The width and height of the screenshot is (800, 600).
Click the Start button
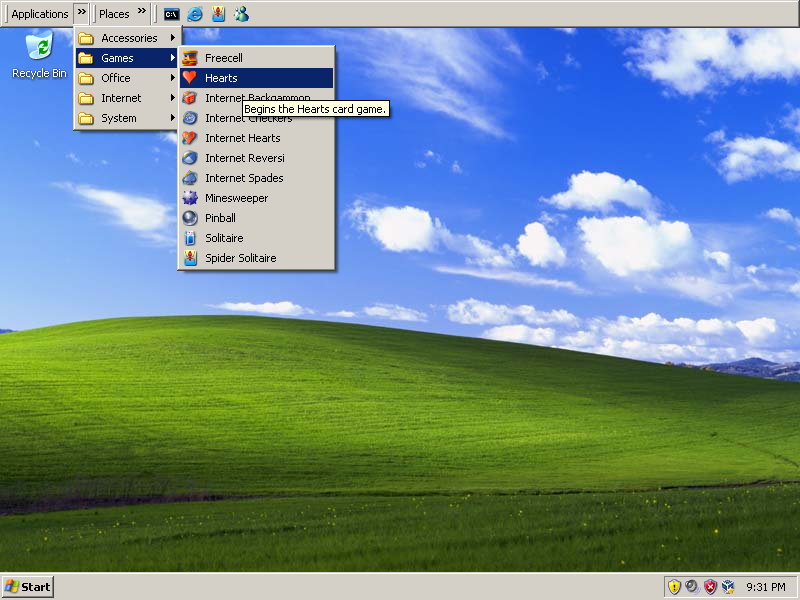point(28,587)
